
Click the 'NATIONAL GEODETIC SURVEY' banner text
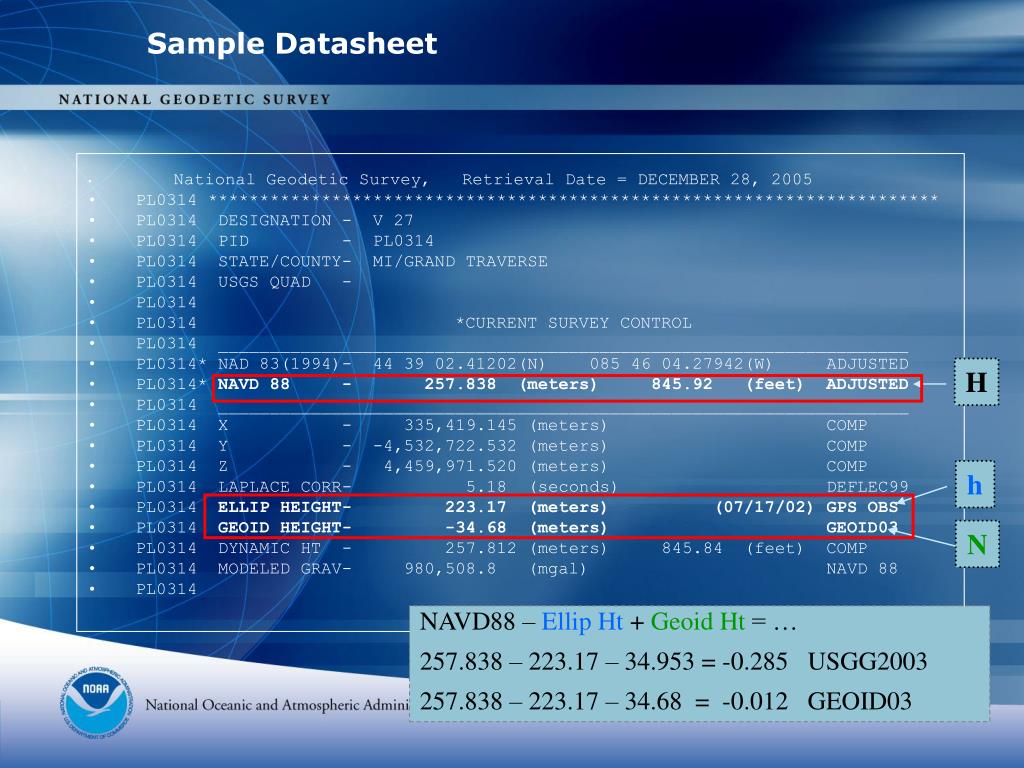(195, 99)
